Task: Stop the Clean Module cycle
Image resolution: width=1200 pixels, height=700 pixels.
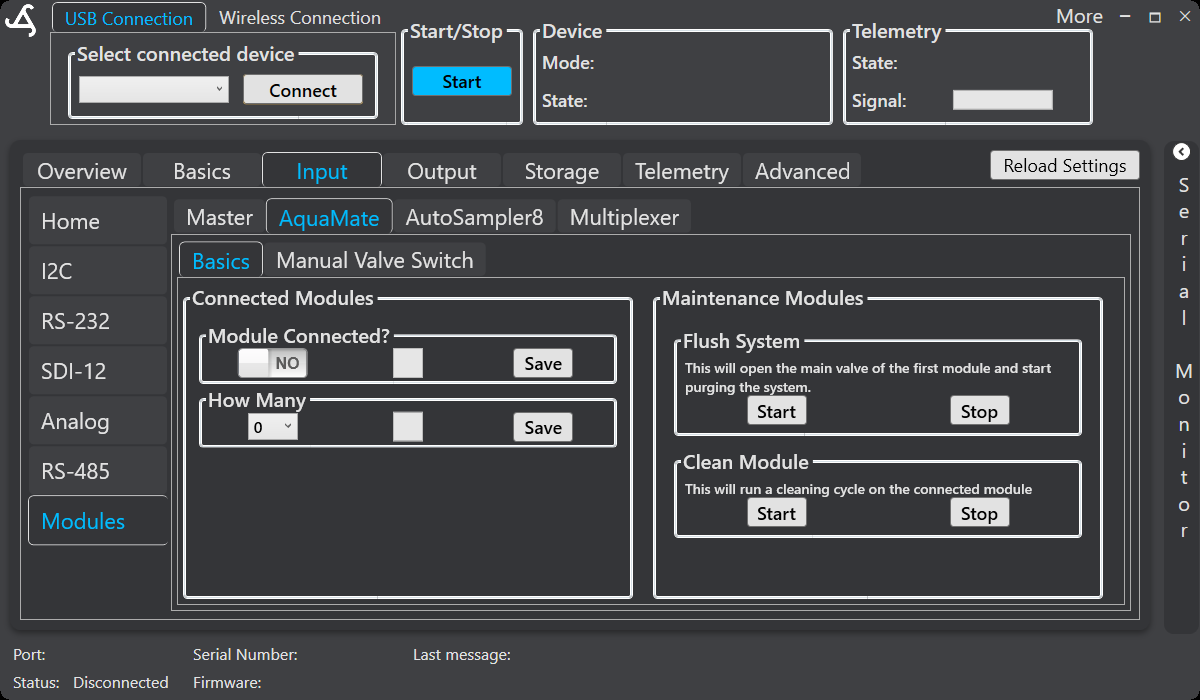Action: tap(979, 513)
